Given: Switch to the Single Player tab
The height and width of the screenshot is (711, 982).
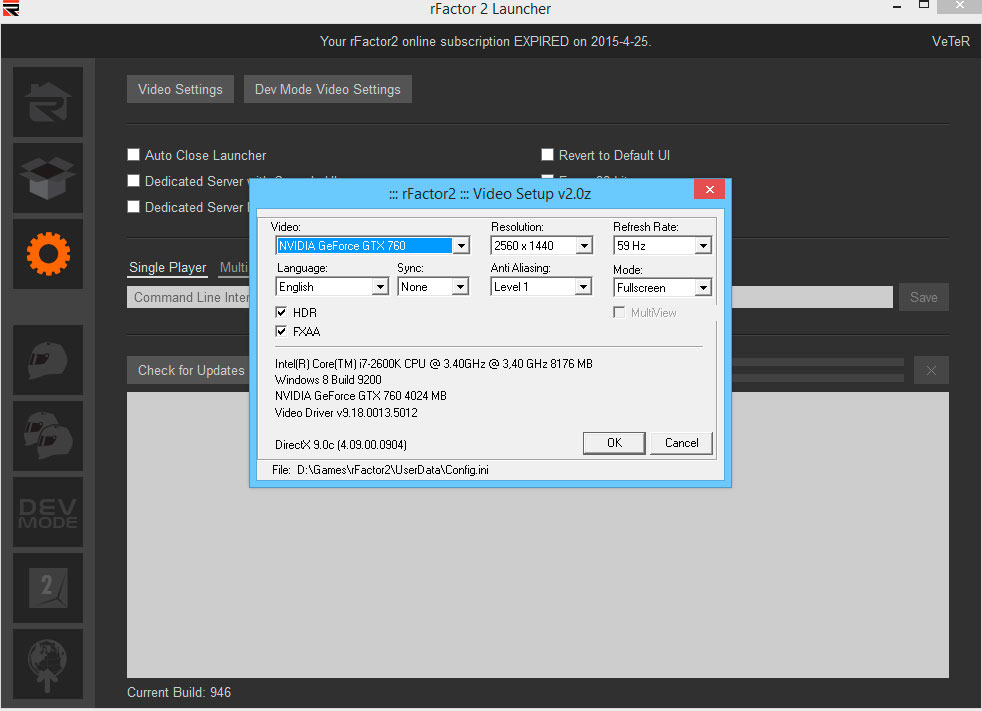Looking at the screenshot, I should 168,268.
